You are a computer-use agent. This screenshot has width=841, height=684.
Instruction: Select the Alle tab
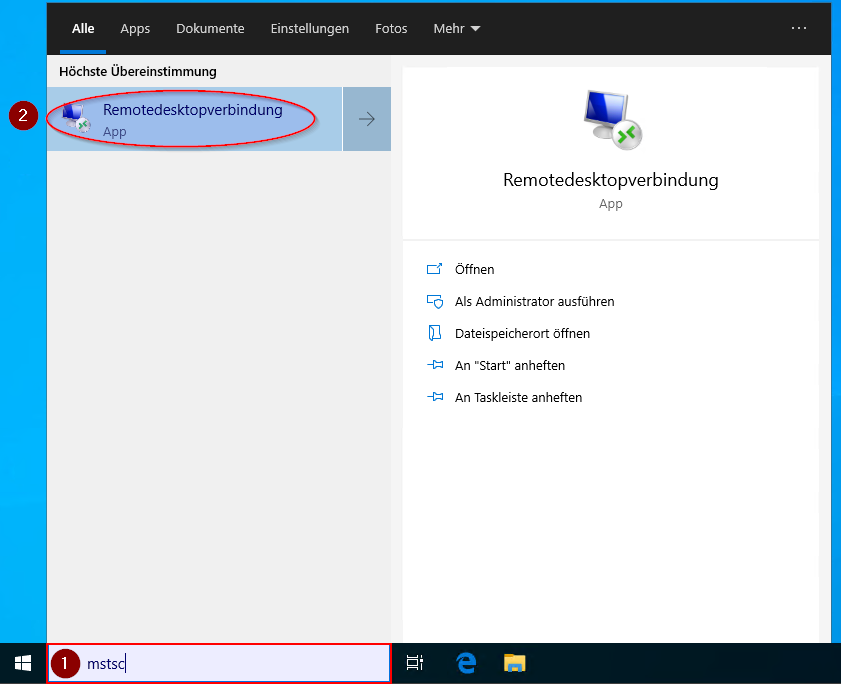[x=83, y=29]
